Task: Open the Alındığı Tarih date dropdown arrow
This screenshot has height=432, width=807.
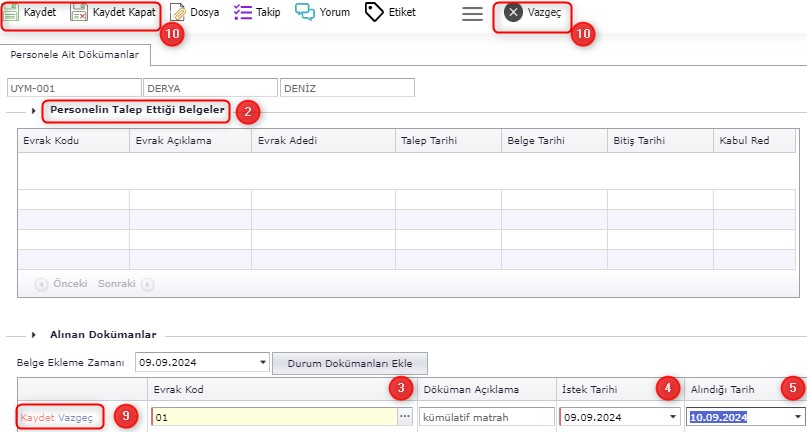Action: pyautogui.click(x=798, y=417)
